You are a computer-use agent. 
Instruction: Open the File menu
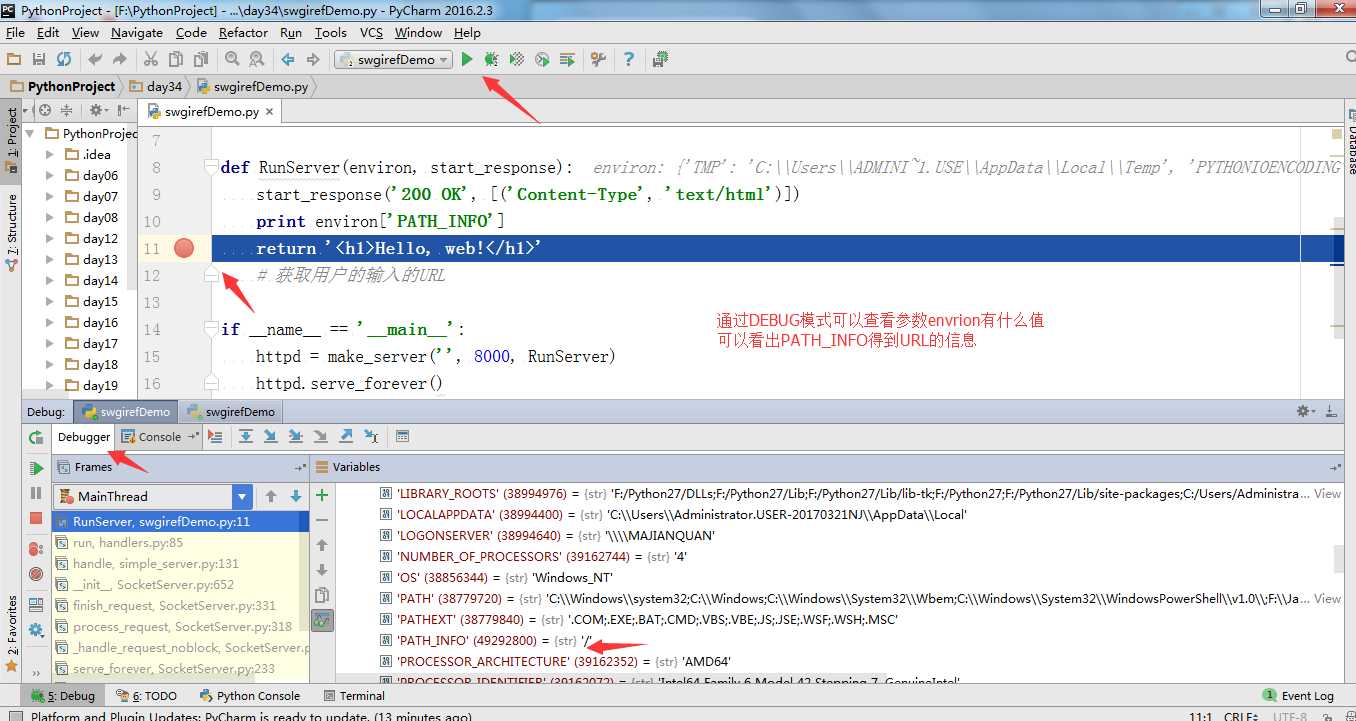15,32
